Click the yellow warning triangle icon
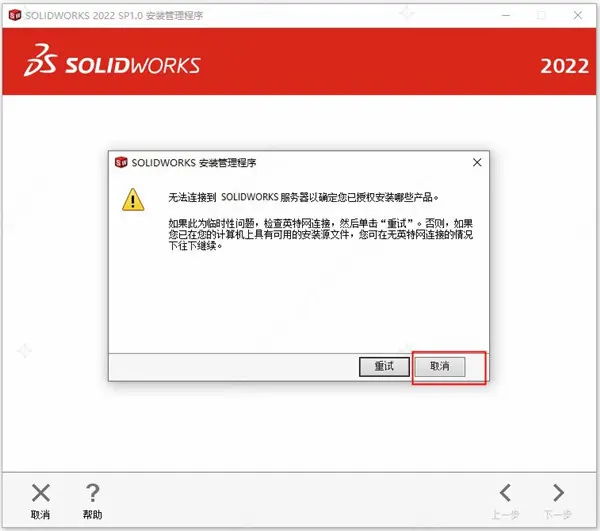This screenshot has width=600, height=531. [133, 200]
